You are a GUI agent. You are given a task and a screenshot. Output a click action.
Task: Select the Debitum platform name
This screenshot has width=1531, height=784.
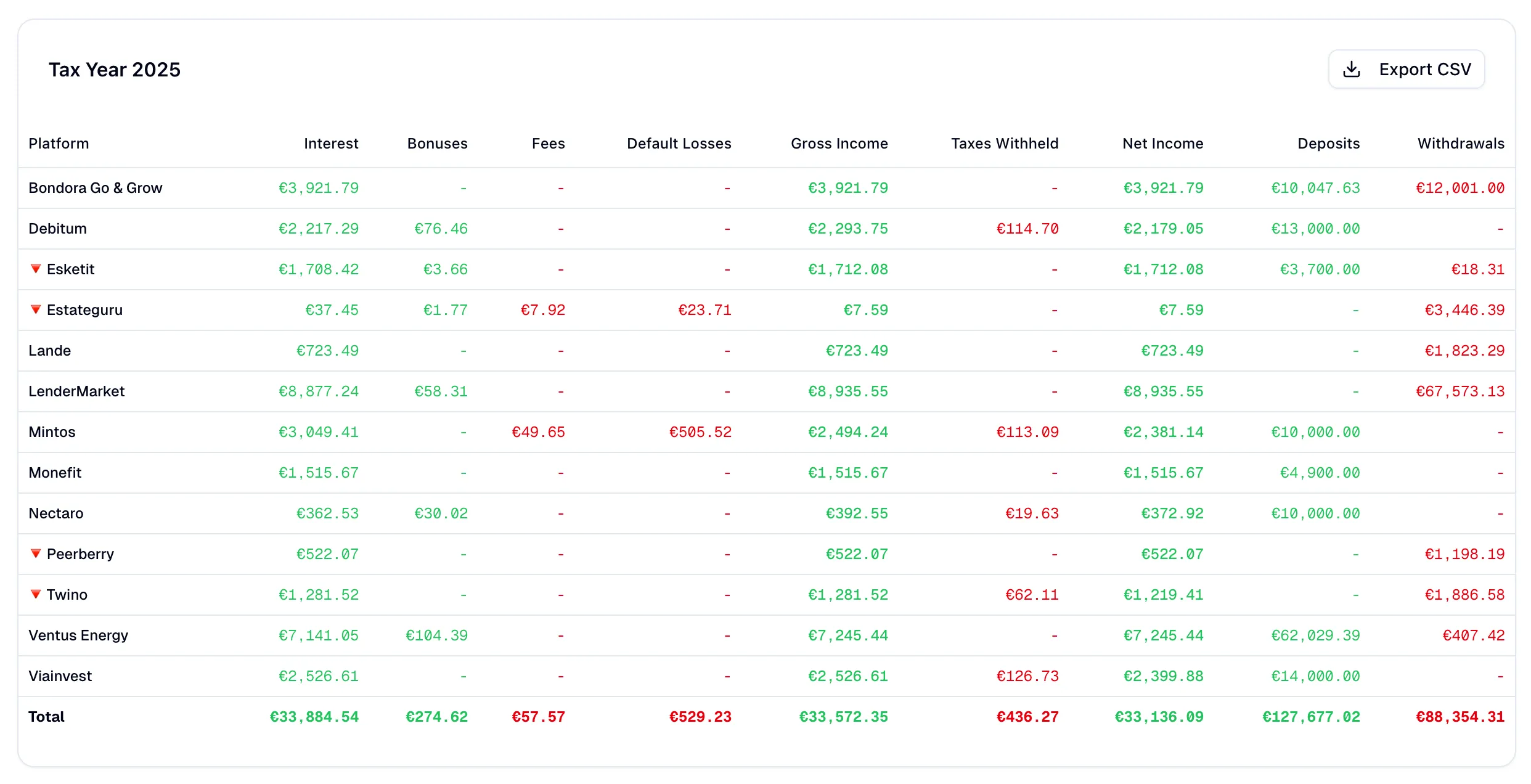57,229
